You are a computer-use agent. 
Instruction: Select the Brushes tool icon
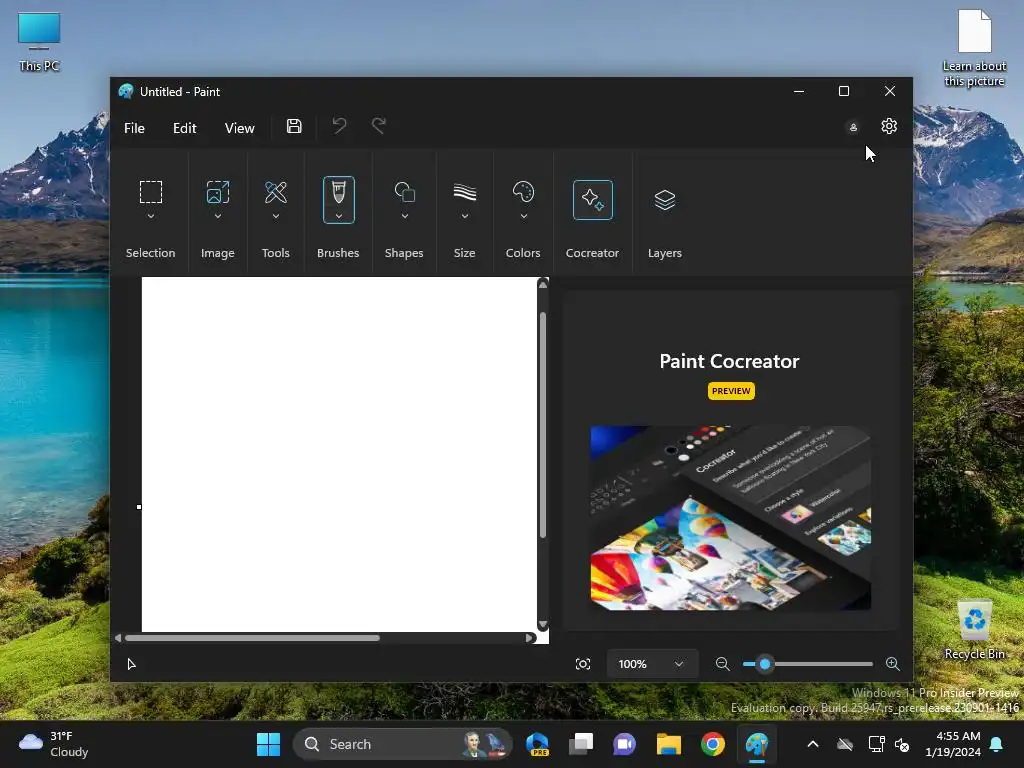[x=338, y=193]
